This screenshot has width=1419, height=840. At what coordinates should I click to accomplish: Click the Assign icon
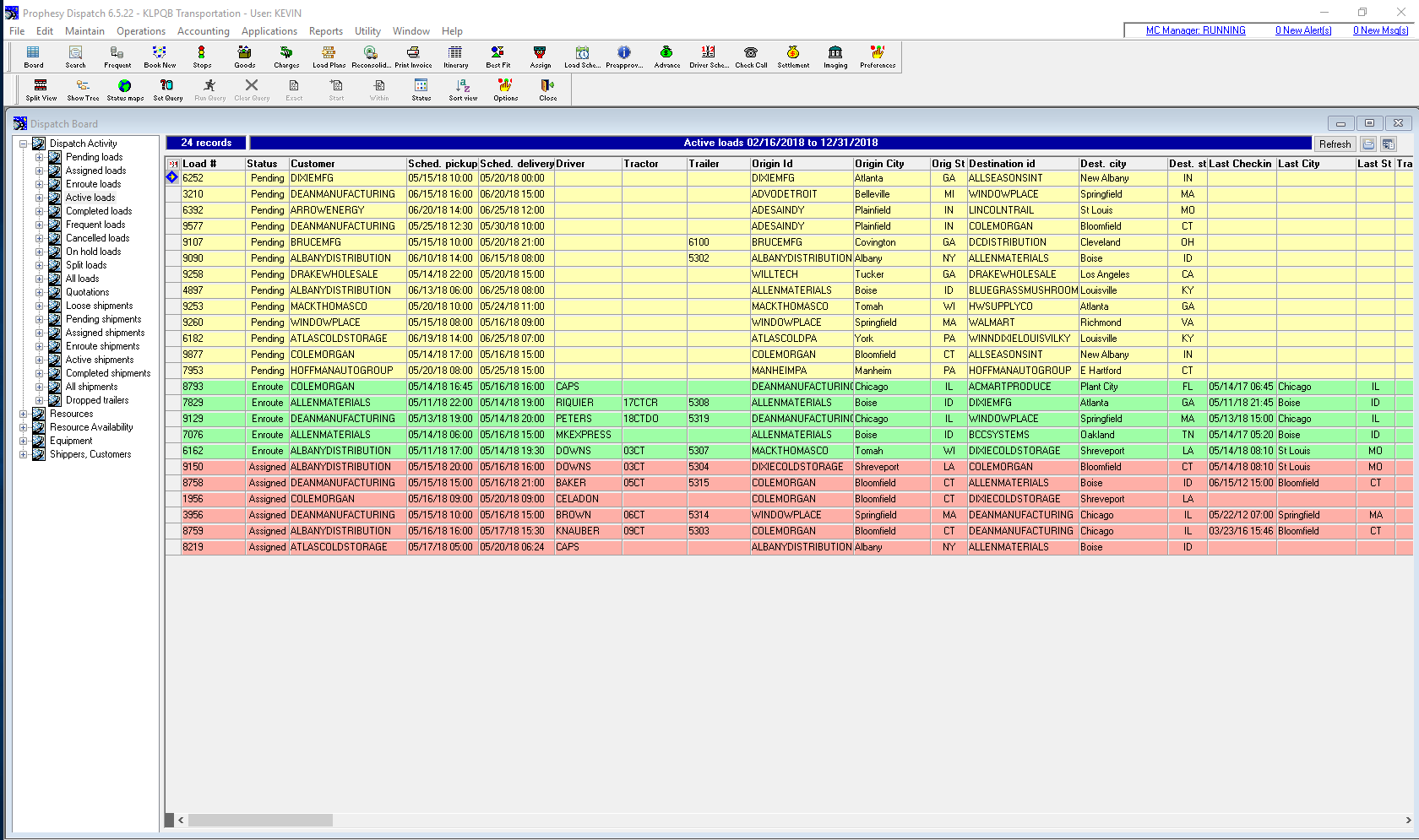click(540, 57)
